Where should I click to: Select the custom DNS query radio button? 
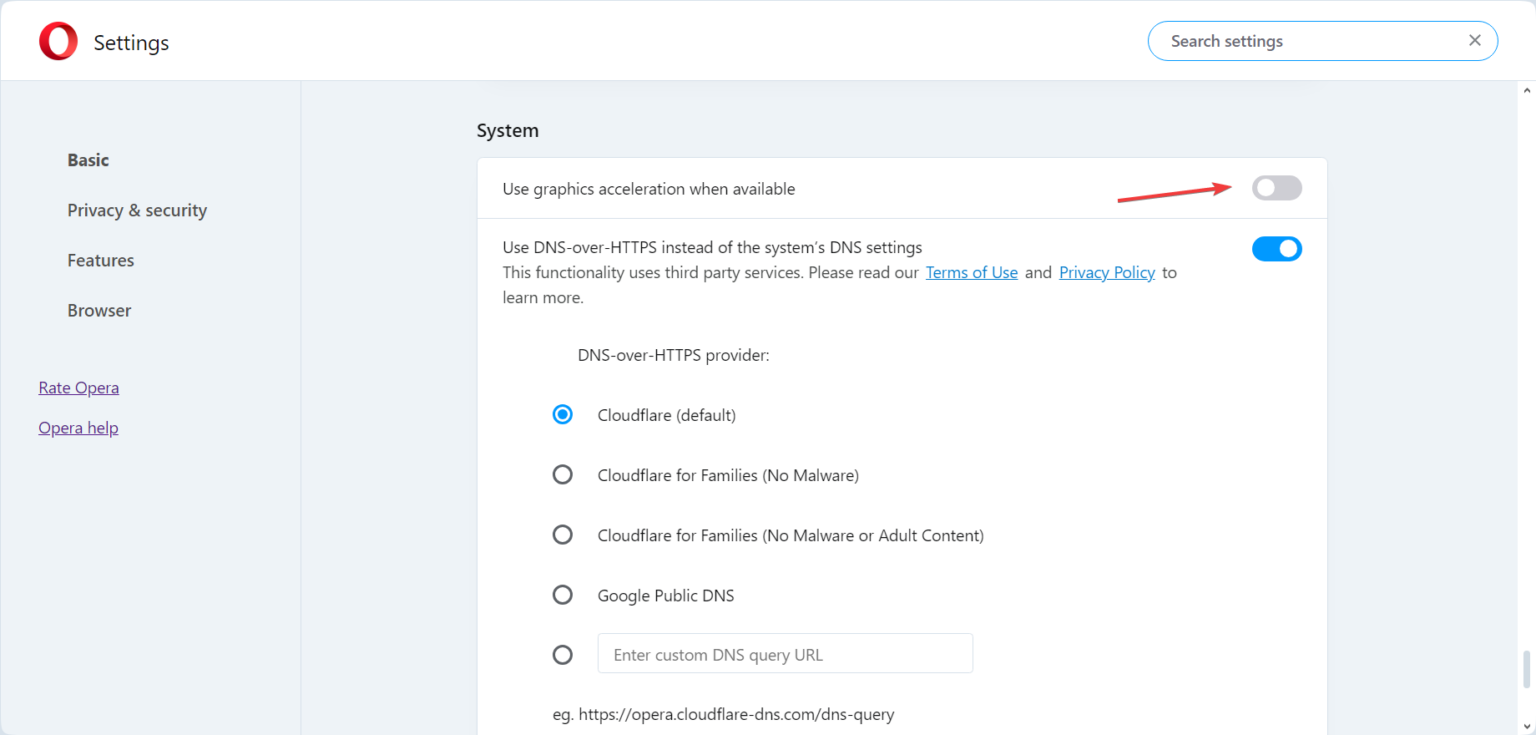[x=563, y=655]
